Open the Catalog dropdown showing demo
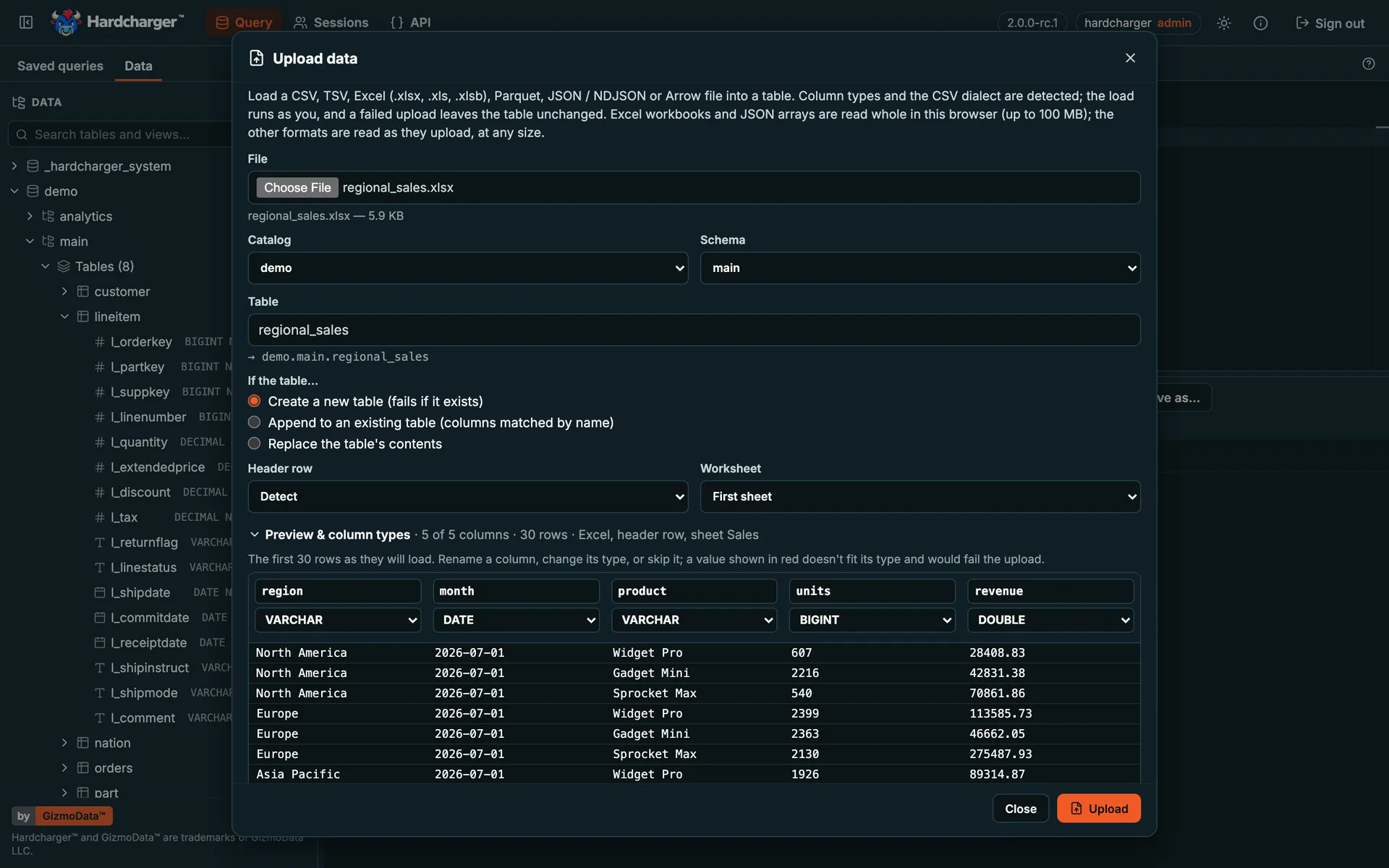 pyautogui.click(x=467, y=268)
